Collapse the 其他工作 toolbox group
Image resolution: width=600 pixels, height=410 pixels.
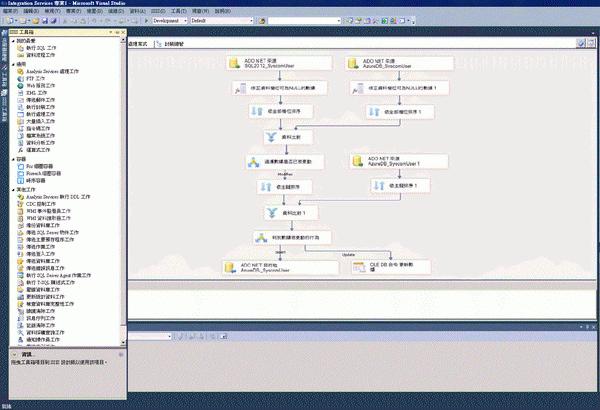pos(13,189)
